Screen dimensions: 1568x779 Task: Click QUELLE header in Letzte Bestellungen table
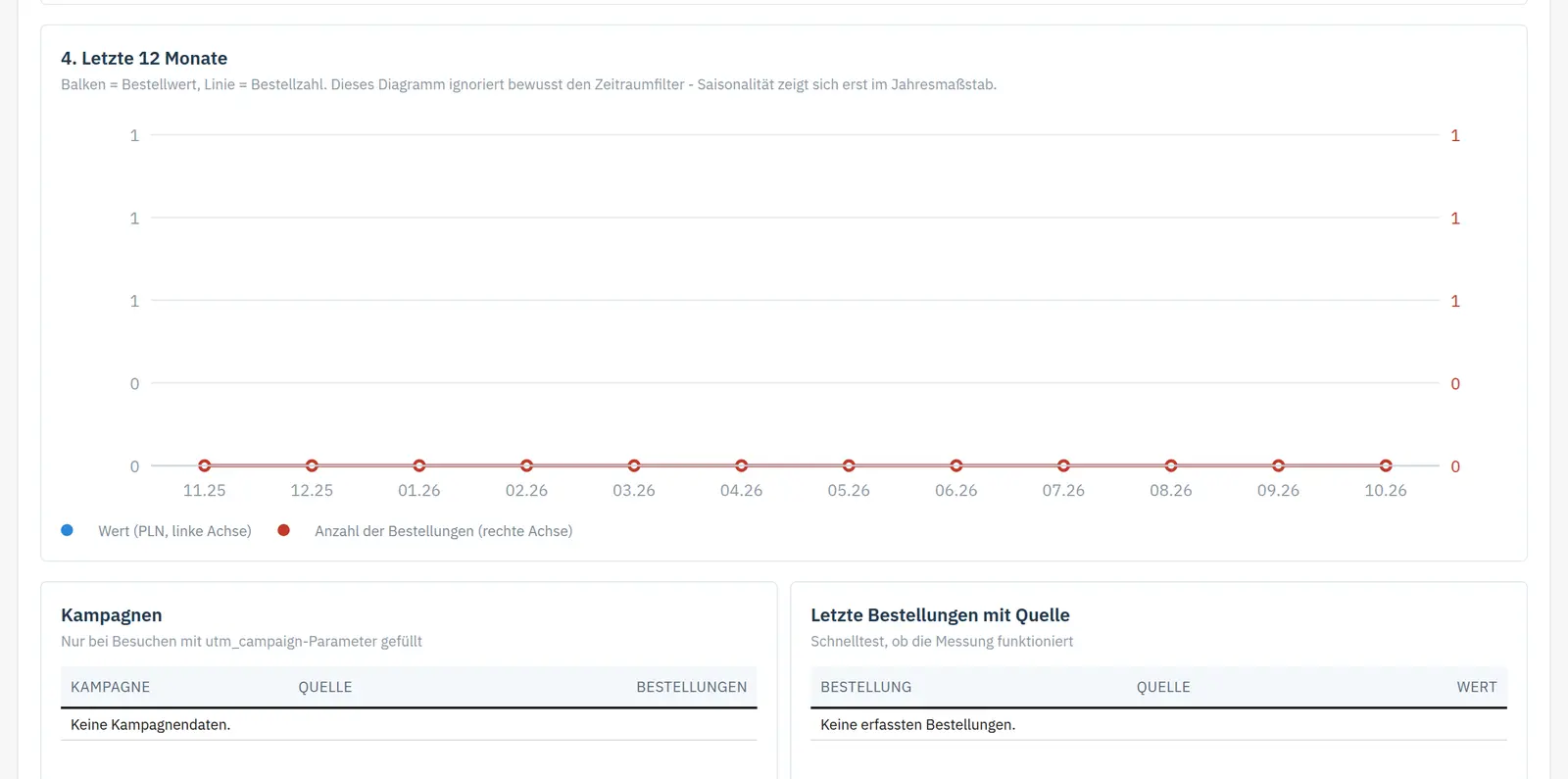1163,687
